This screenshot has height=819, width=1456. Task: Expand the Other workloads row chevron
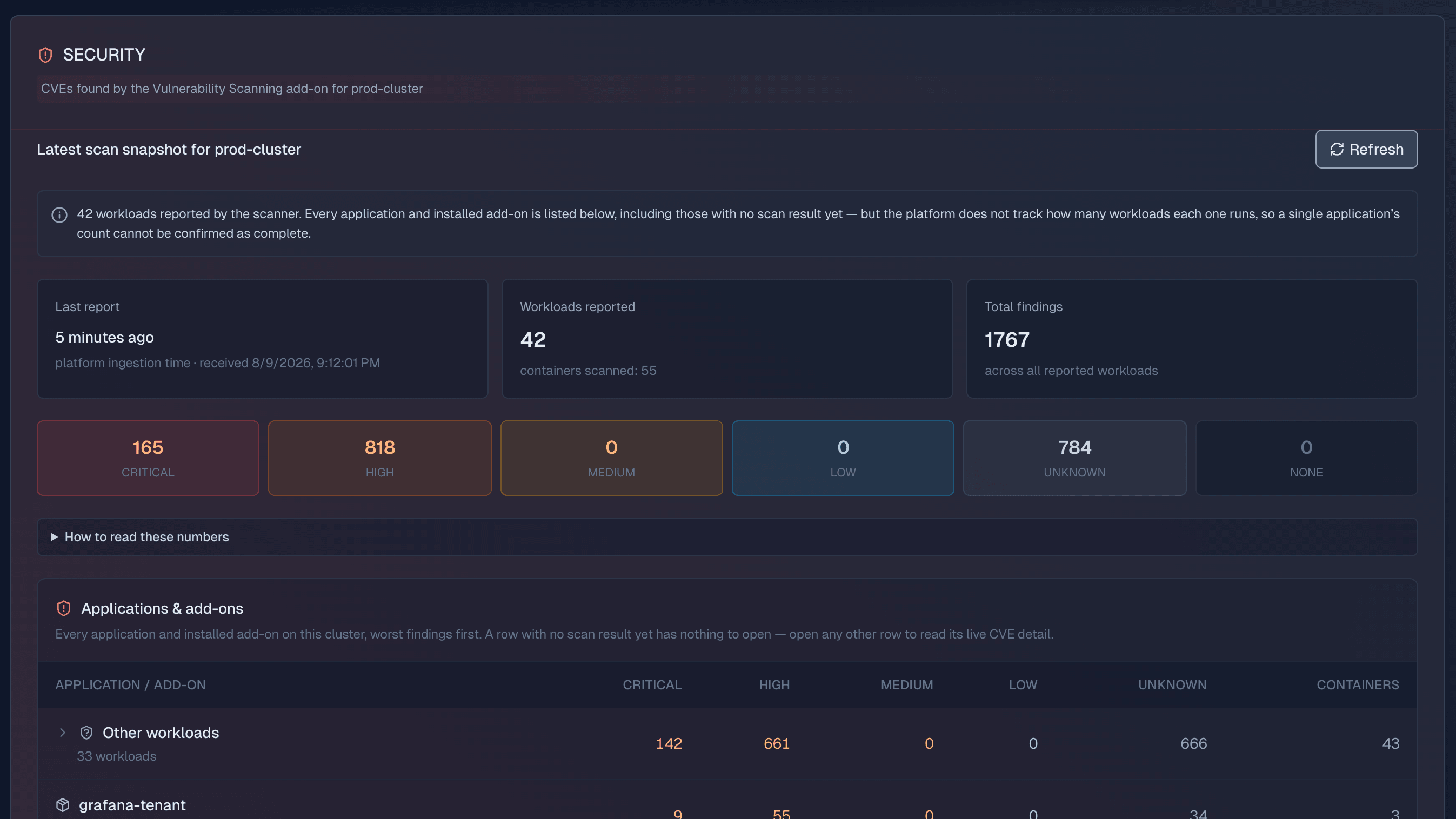pos(63,733)
